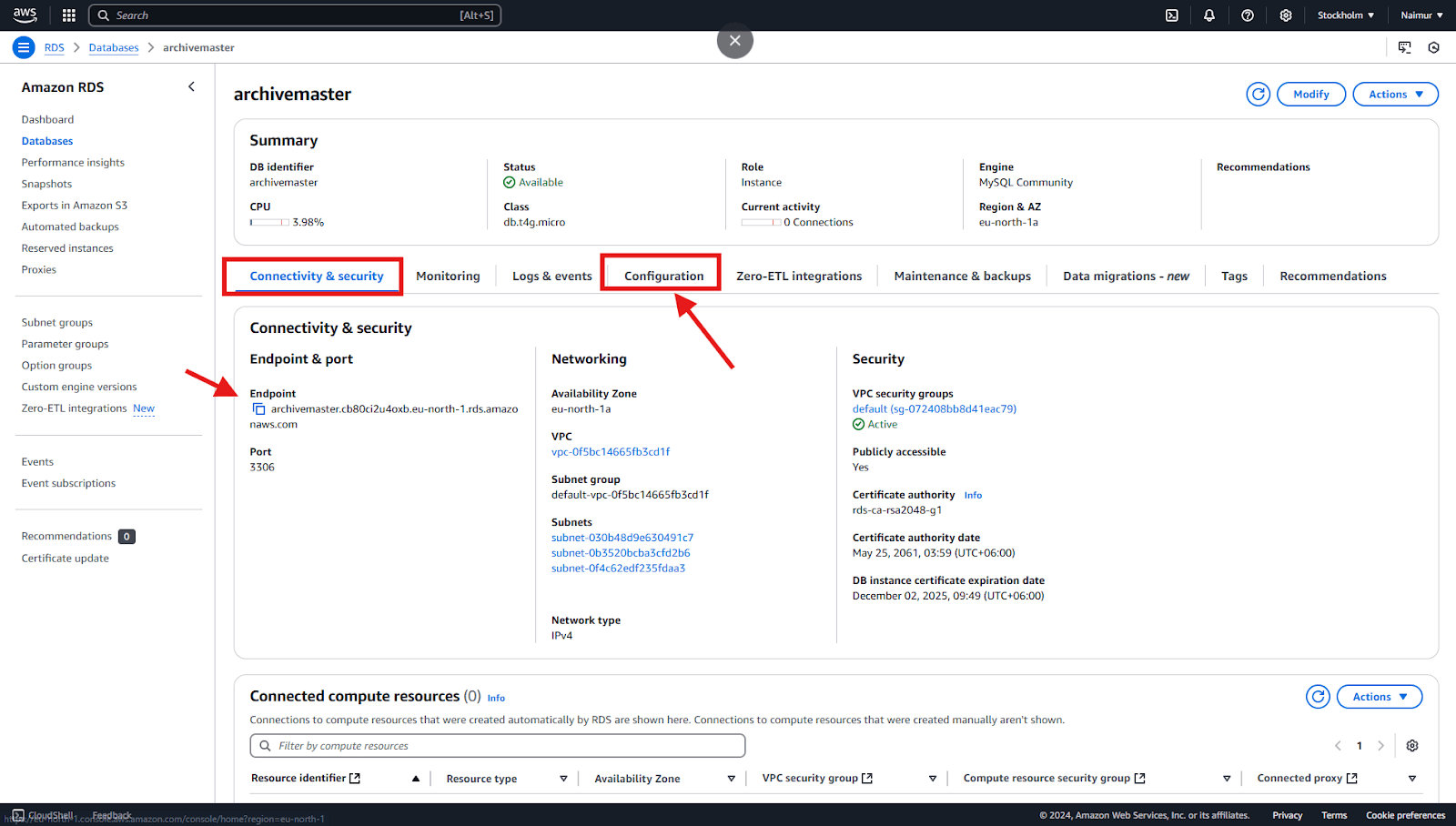Image resolution: width=1456 pixels, height=826 pixels.
Task: Open the AWS home logo
Action: pos(25,15)
